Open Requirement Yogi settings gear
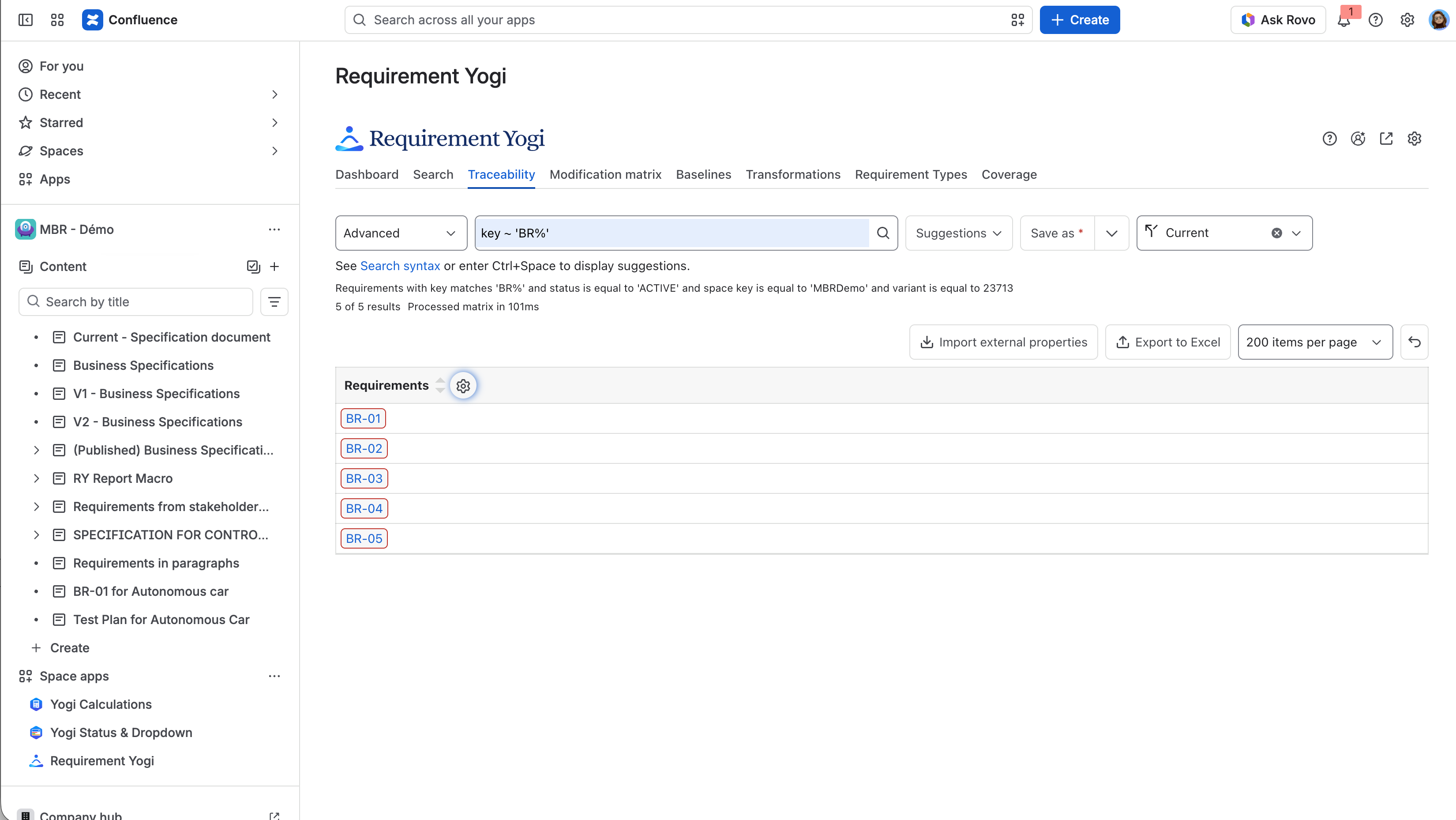 pyautogui.click(x=1415, y=139)
